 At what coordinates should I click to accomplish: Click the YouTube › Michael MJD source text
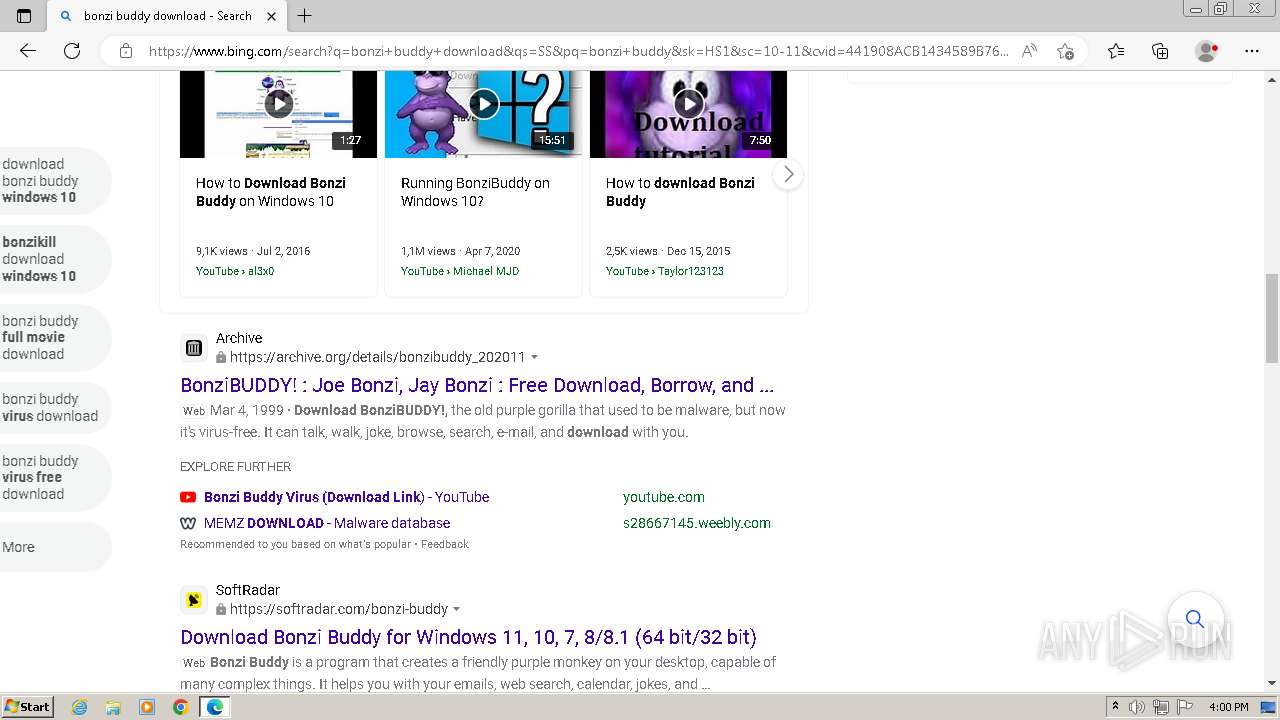pyautogui.click(x=460, y=271)
